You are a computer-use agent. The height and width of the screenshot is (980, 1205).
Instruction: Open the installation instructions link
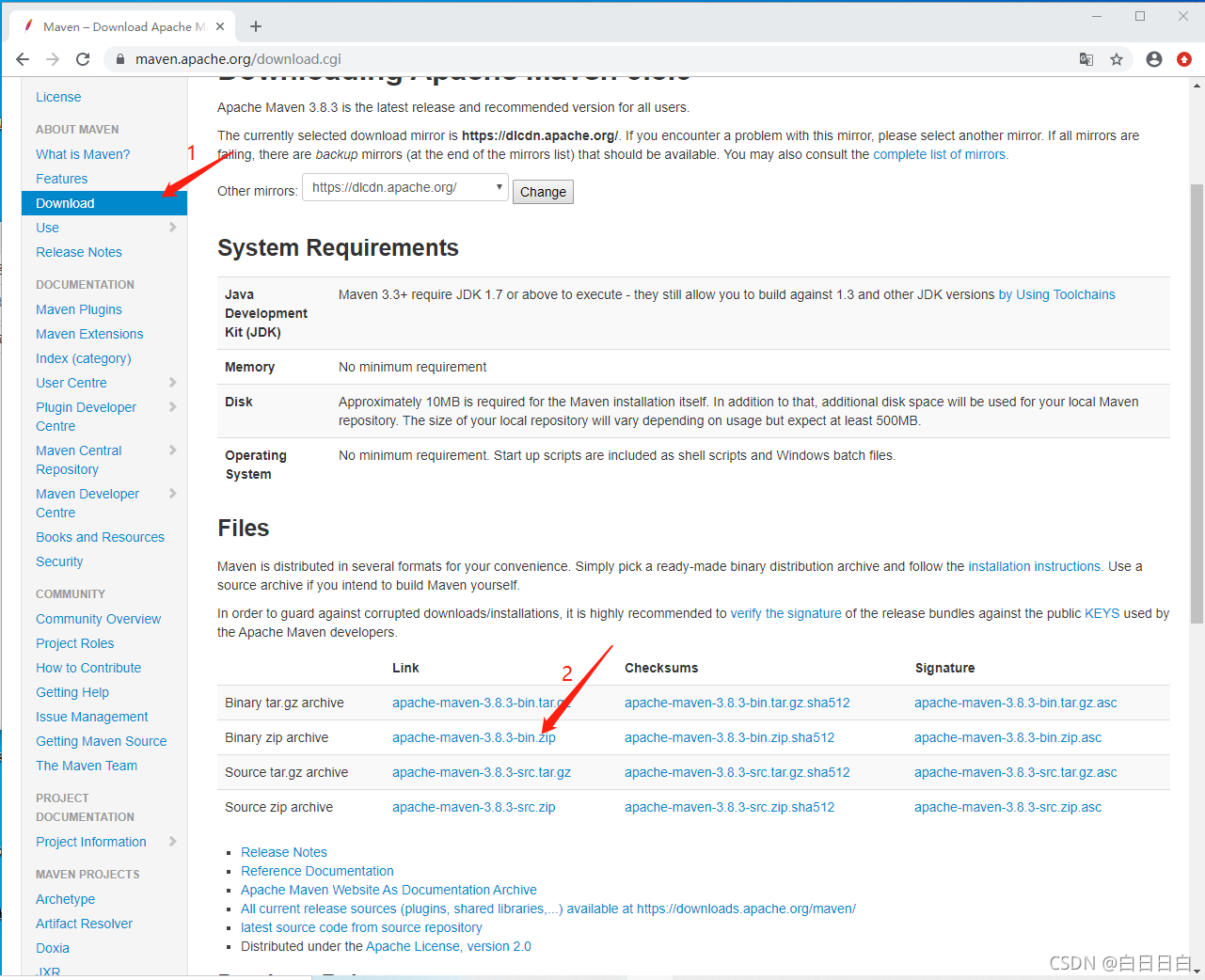[1035, 566]
